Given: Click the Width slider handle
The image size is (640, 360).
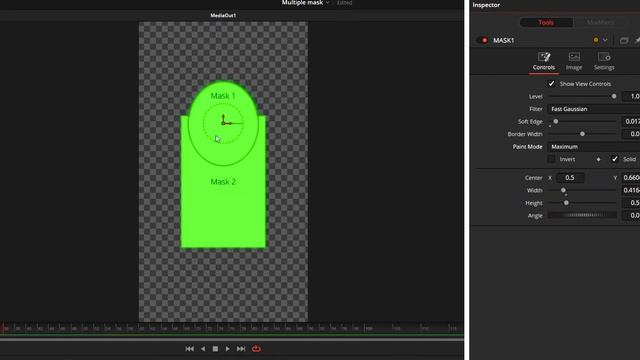Looking at the screenshot, I should [x=563, y=190].
